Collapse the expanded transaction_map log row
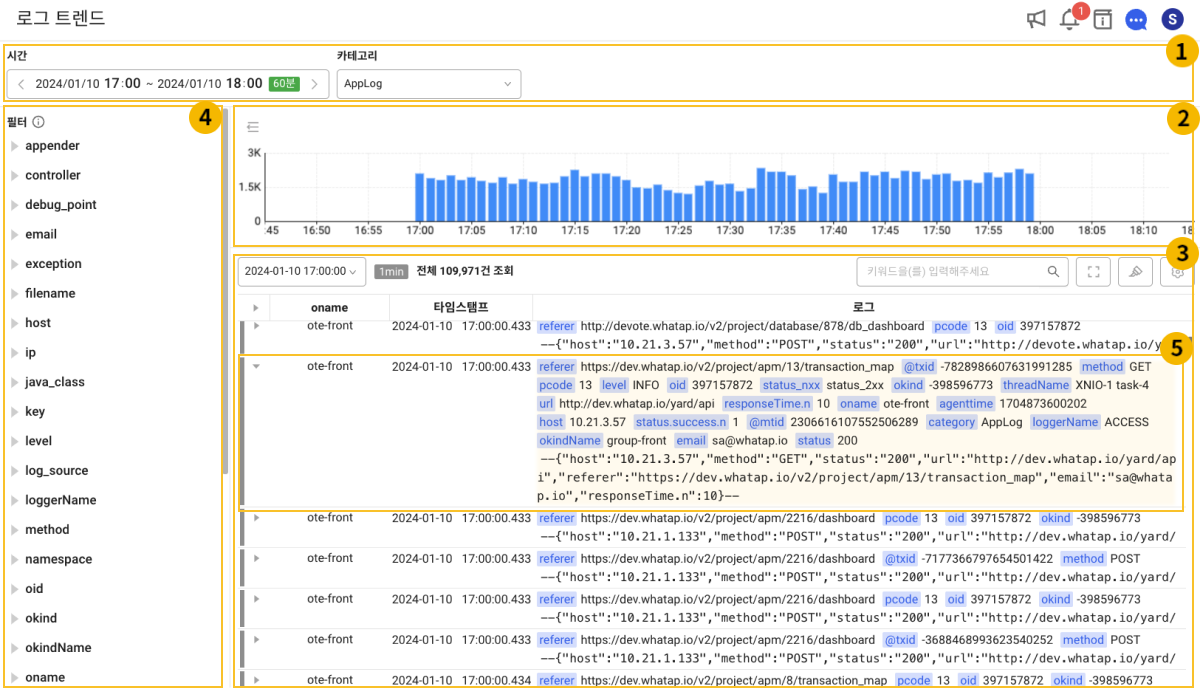 (x=256, y=367)
